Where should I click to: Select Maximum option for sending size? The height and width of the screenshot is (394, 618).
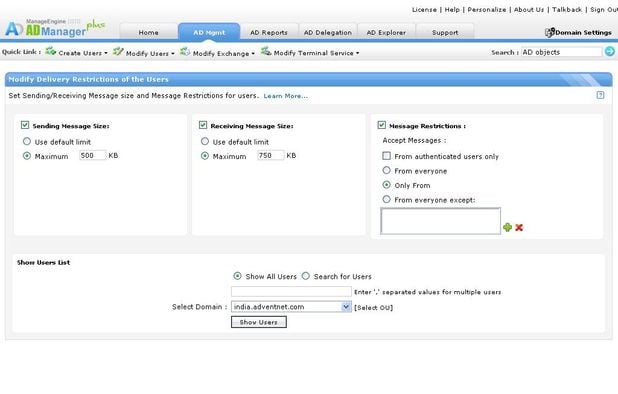click(26, 156)
